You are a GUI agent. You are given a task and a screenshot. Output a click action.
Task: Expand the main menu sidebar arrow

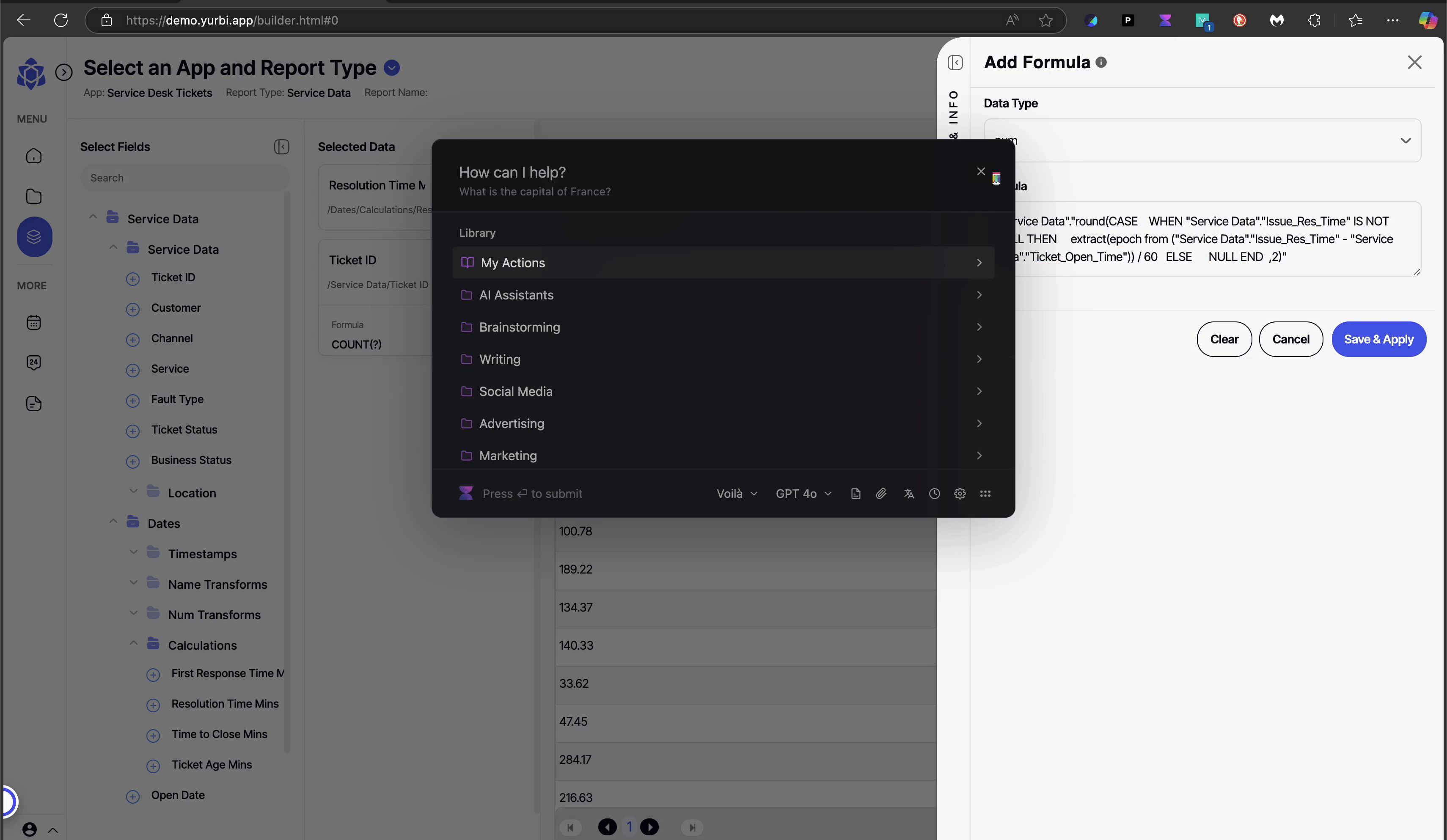click(64, 72)
